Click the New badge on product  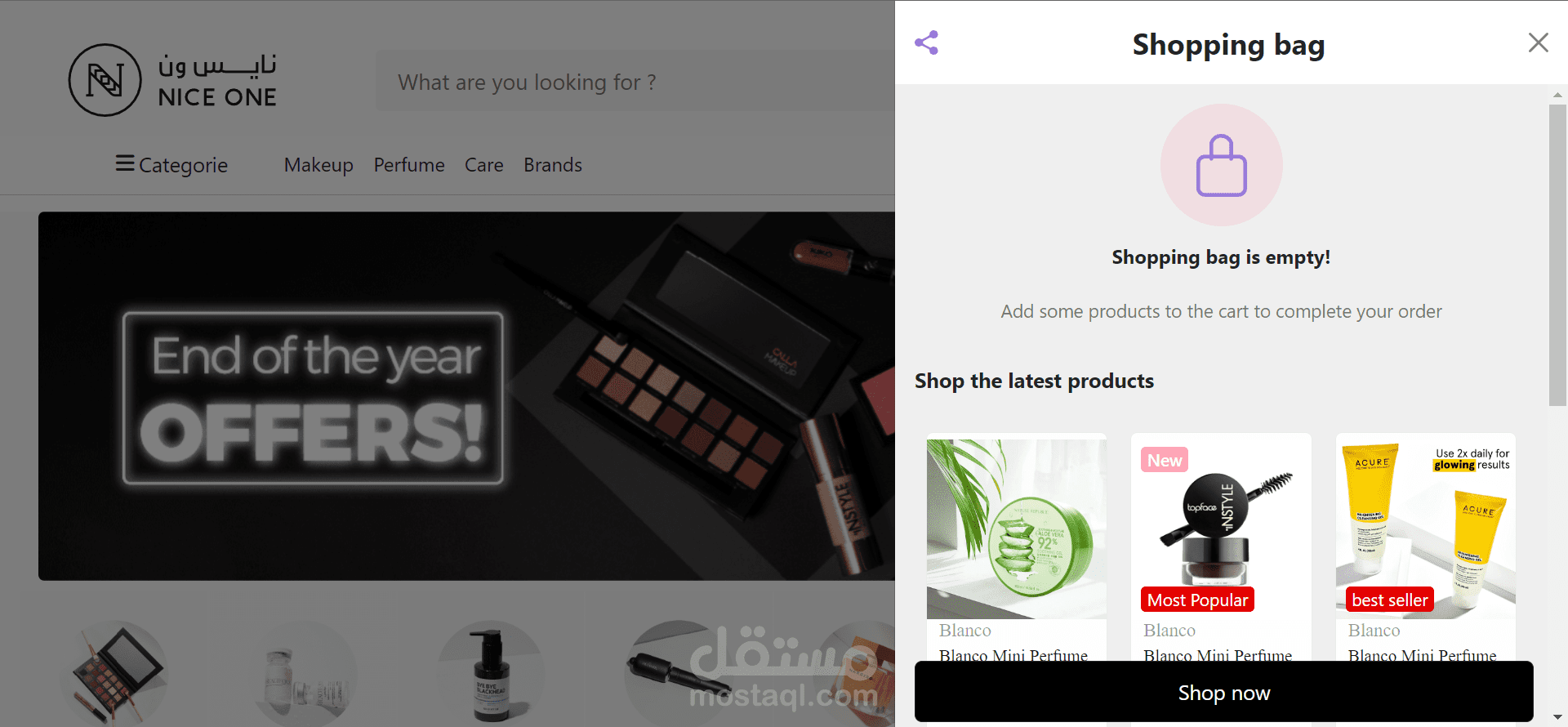coord(1165,460)
